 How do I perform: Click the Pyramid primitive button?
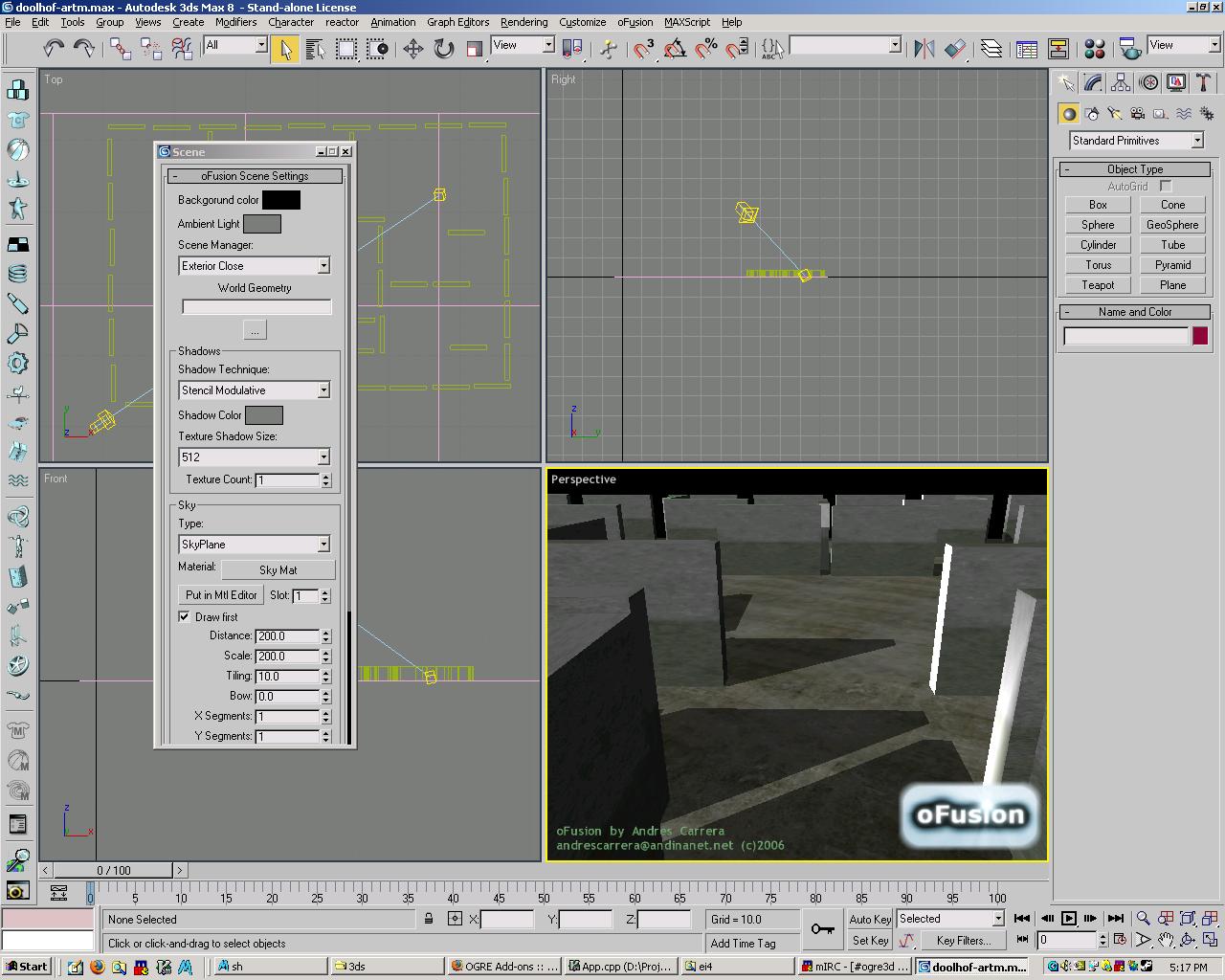click(1172, 265)
